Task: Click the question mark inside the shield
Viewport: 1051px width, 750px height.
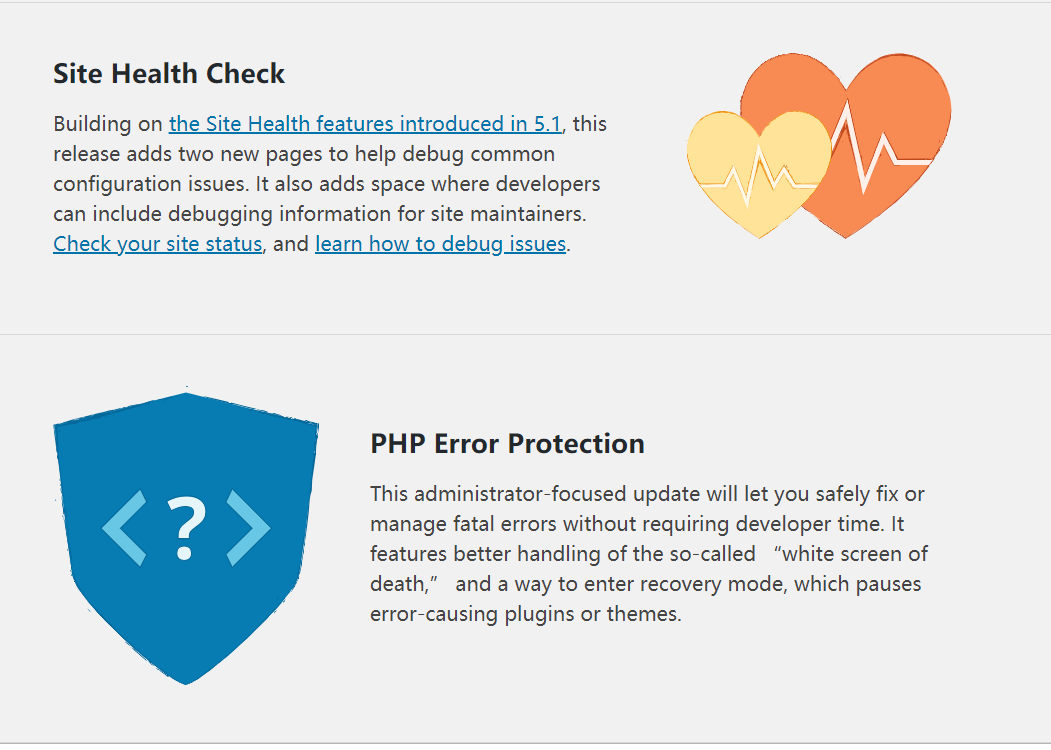Action: [186, 528]
